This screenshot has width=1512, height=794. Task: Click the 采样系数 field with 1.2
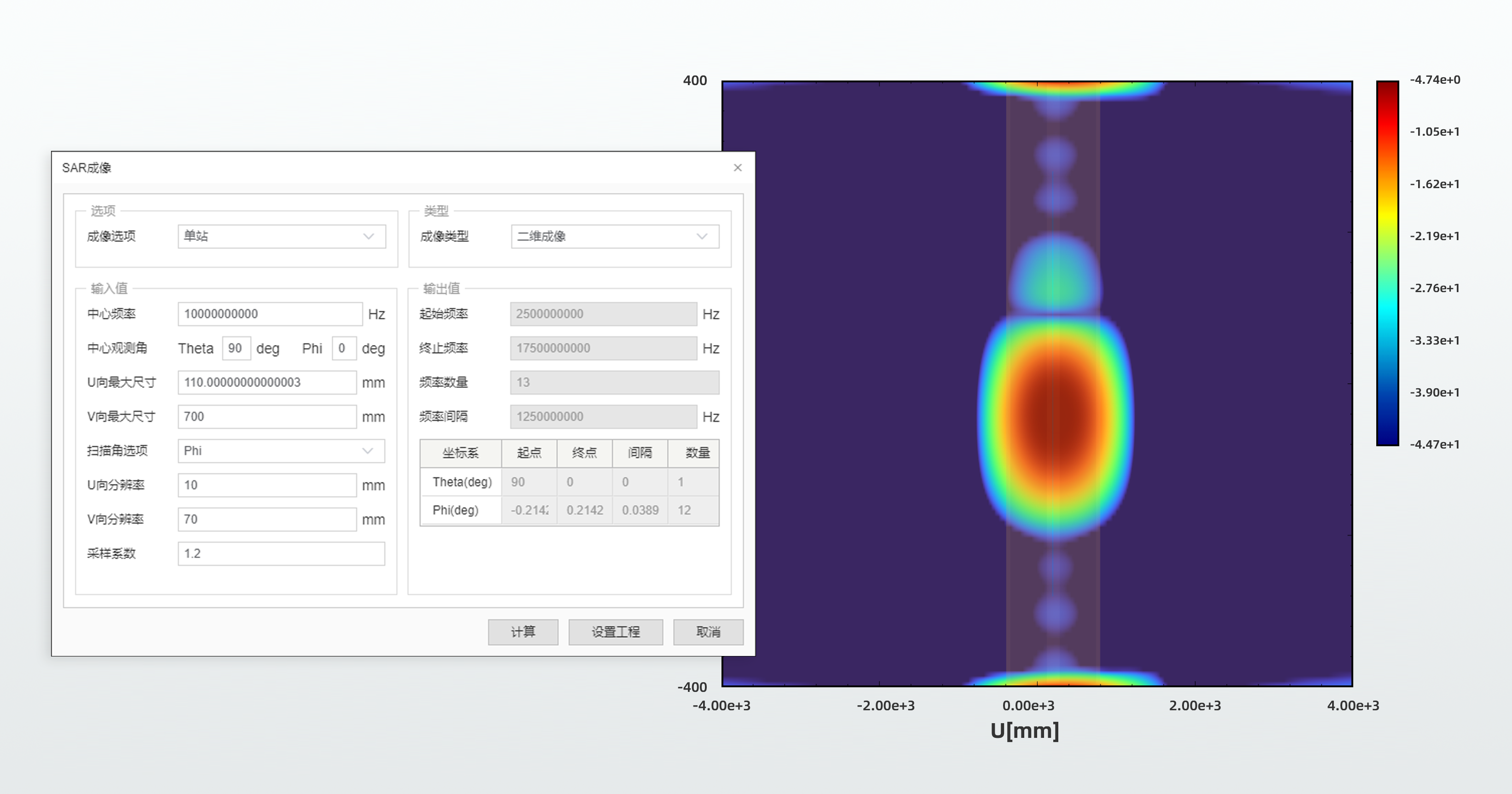[281, 553]
